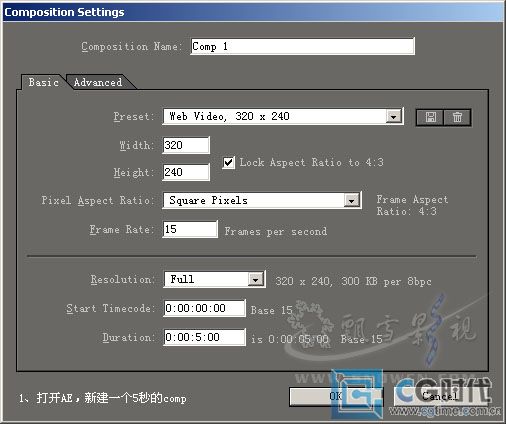Click the Cancel button
The width and height of the screenshot is (506, 424).
(440, 396)
